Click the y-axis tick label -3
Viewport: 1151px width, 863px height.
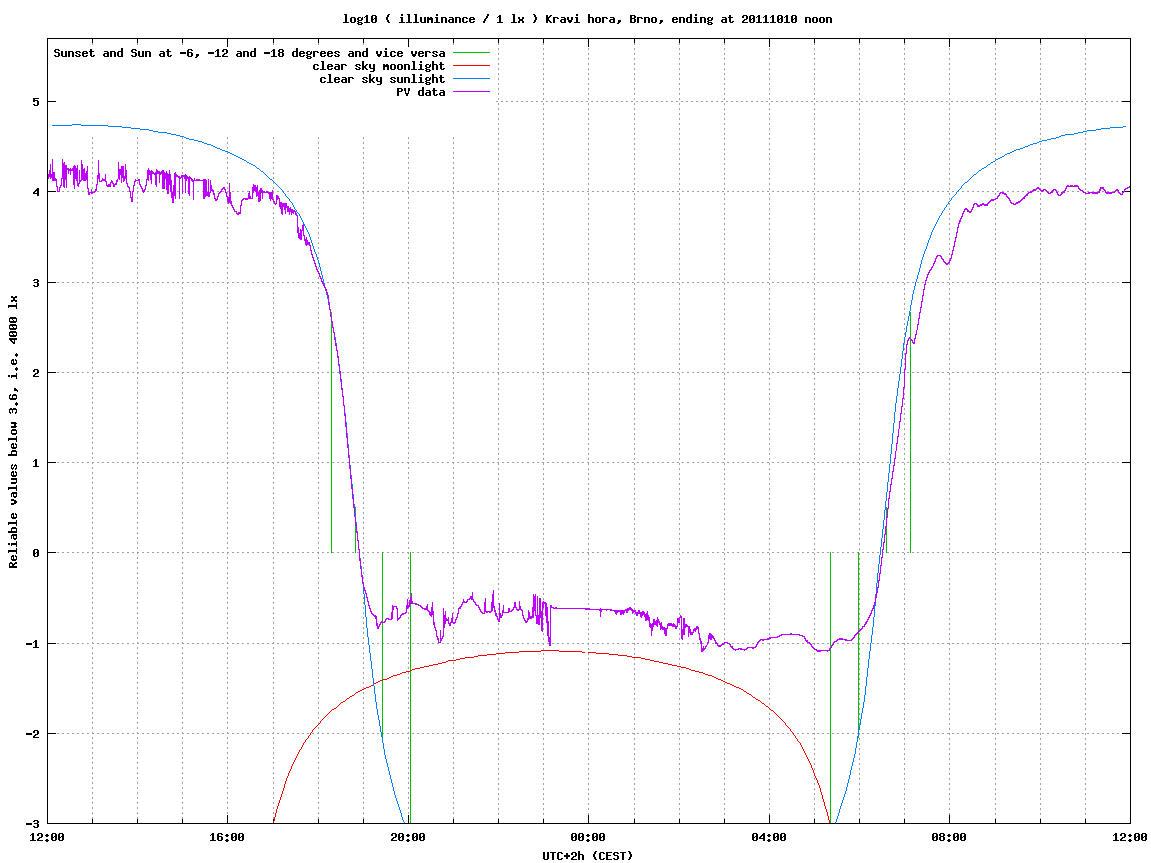tap(33, 824)
